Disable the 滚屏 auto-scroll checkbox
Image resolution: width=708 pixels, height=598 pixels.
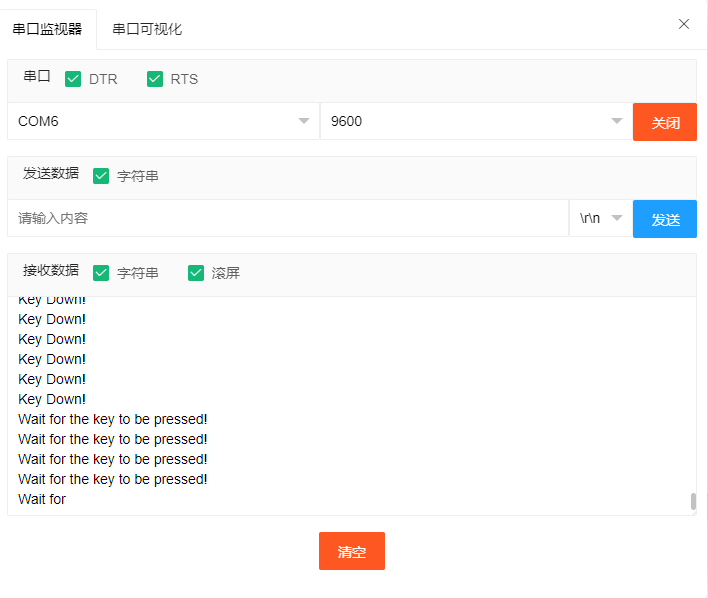coord(196,273)
